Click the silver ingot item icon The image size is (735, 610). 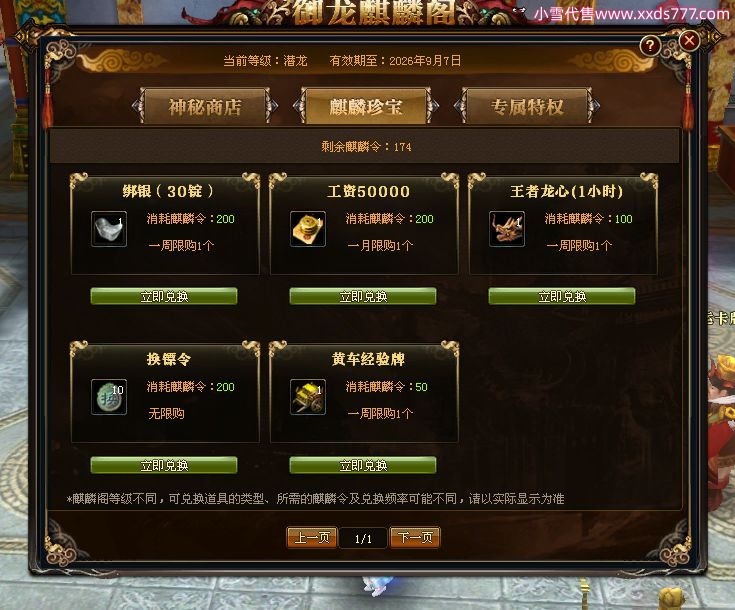109,228
